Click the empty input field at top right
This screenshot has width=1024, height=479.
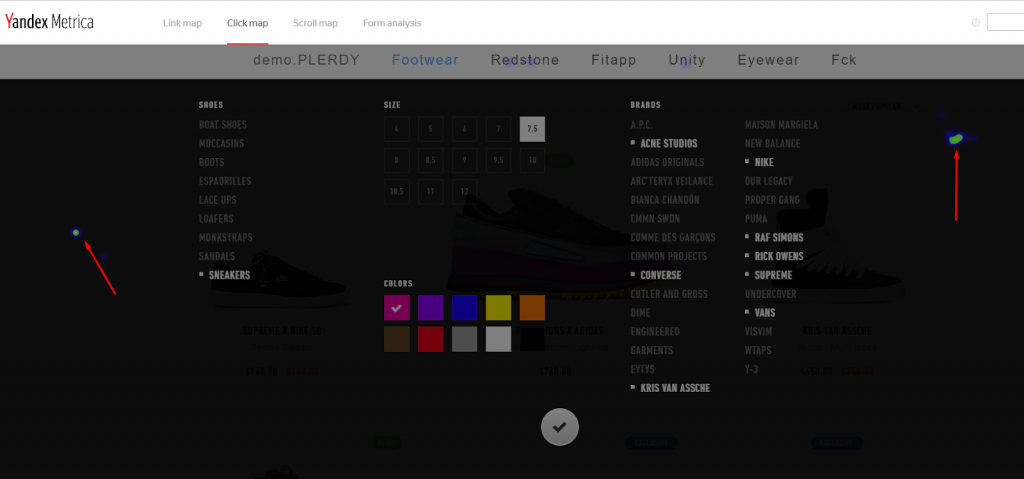pyautogui.click(x=1006, y=22)
